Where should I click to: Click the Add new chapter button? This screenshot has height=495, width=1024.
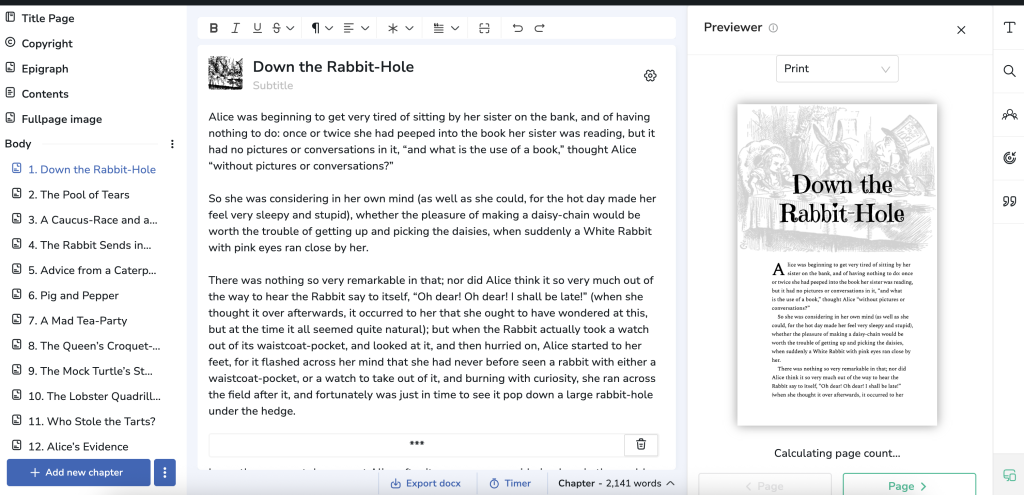click(78, 472)
